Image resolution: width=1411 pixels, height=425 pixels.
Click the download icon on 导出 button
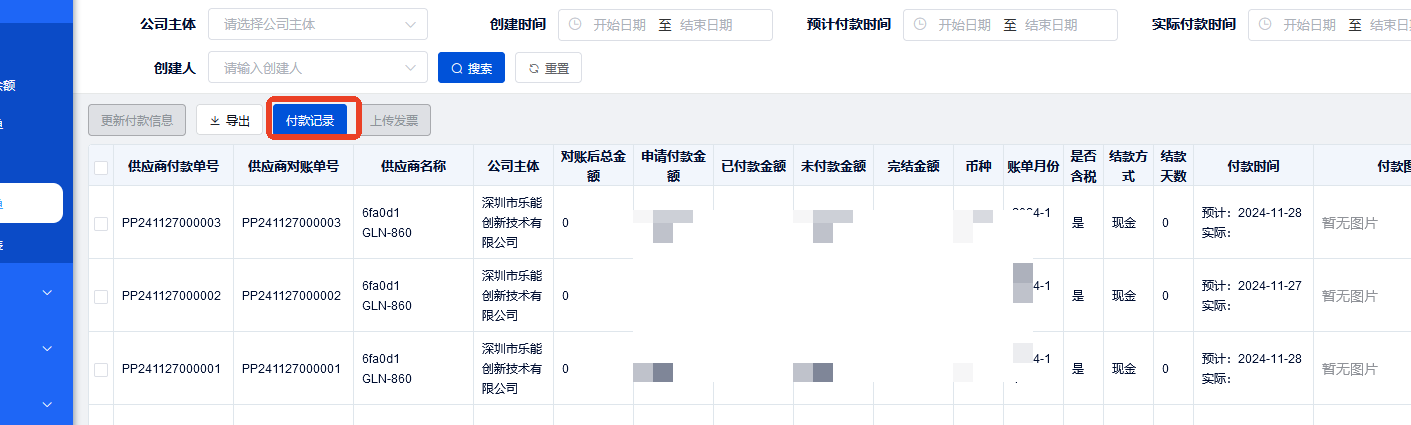[x=214, y=121]
